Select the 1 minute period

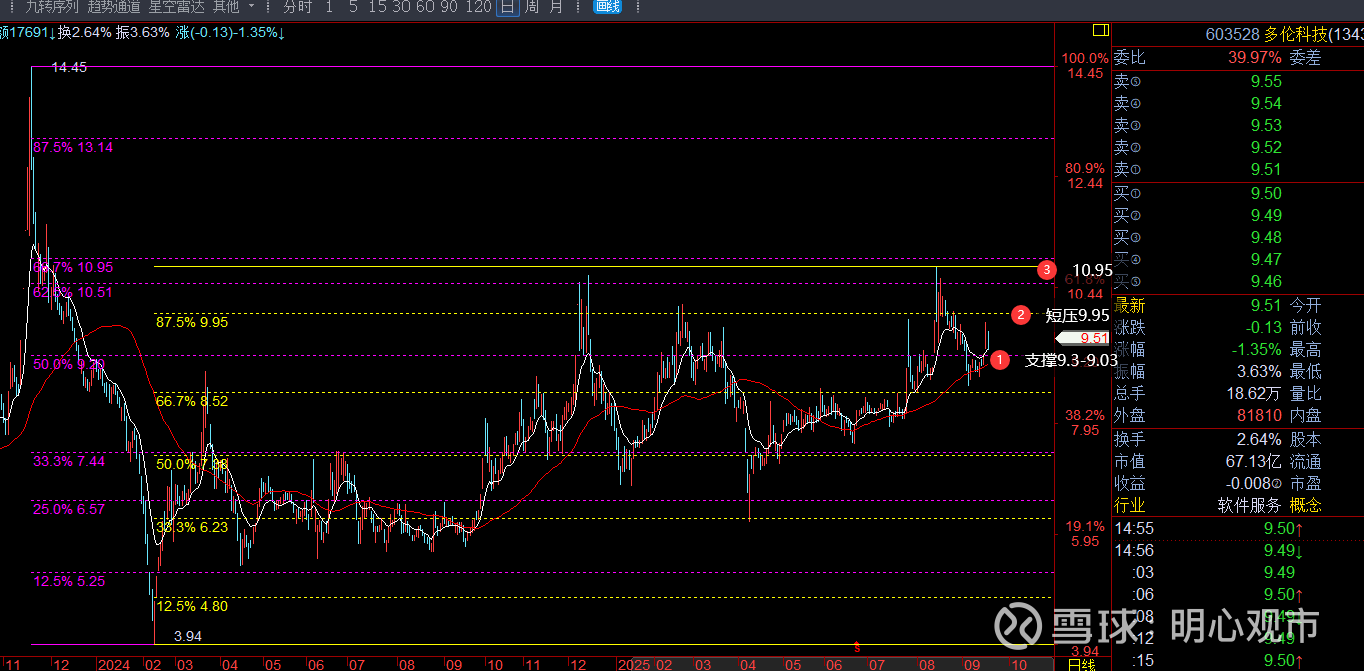[329, 7]
